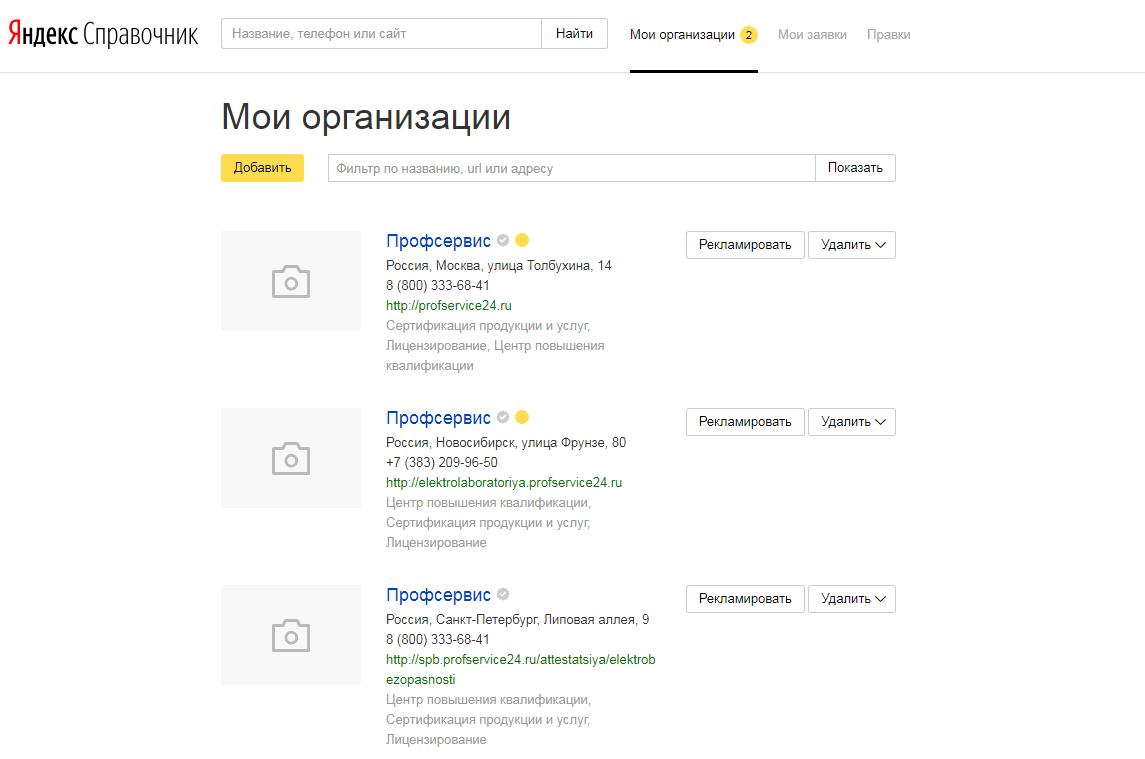Click the Яндекс Справочник logo
1145x759 pixels.
(x=103, y=34)
